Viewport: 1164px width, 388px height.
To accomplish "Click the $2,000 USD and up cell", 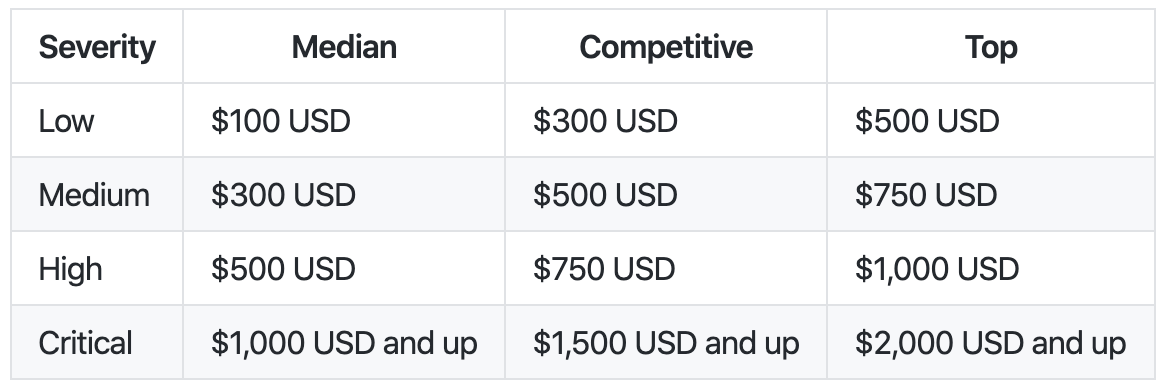I will point(990,343).
